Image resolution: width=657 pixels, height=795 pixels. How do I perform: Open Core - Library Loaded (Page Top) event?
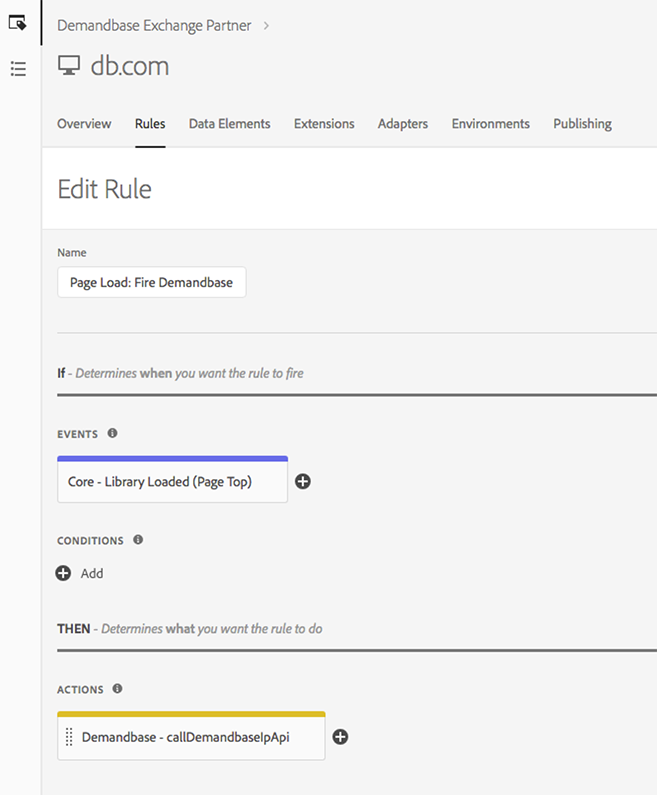(x=172, y=480)
